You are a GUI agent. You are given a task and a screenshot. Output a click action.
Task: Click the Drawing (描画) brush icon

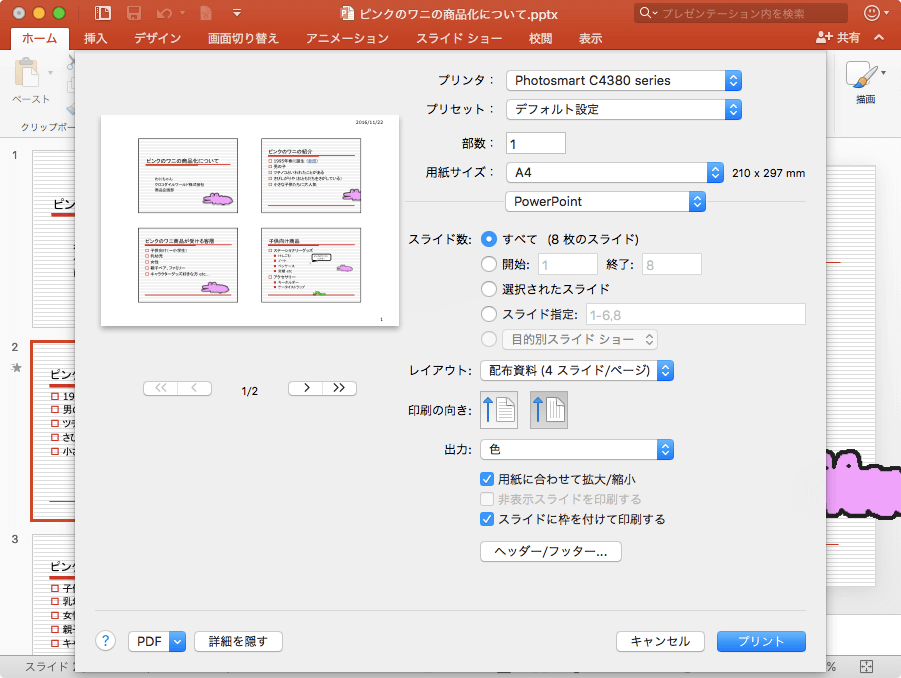tap(860, 74)
